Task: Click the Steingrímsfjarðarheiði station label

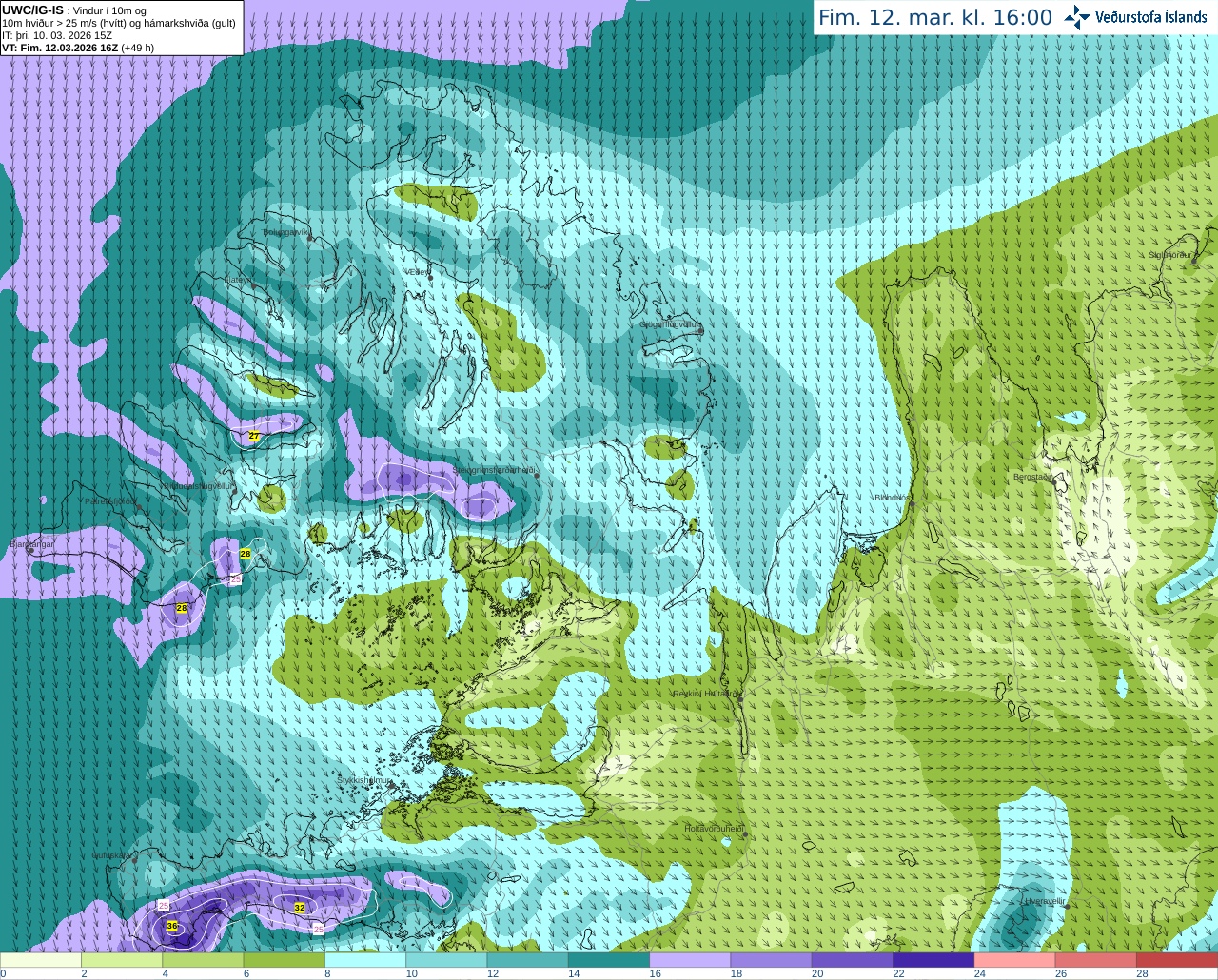Action: [x=495, y=470]
